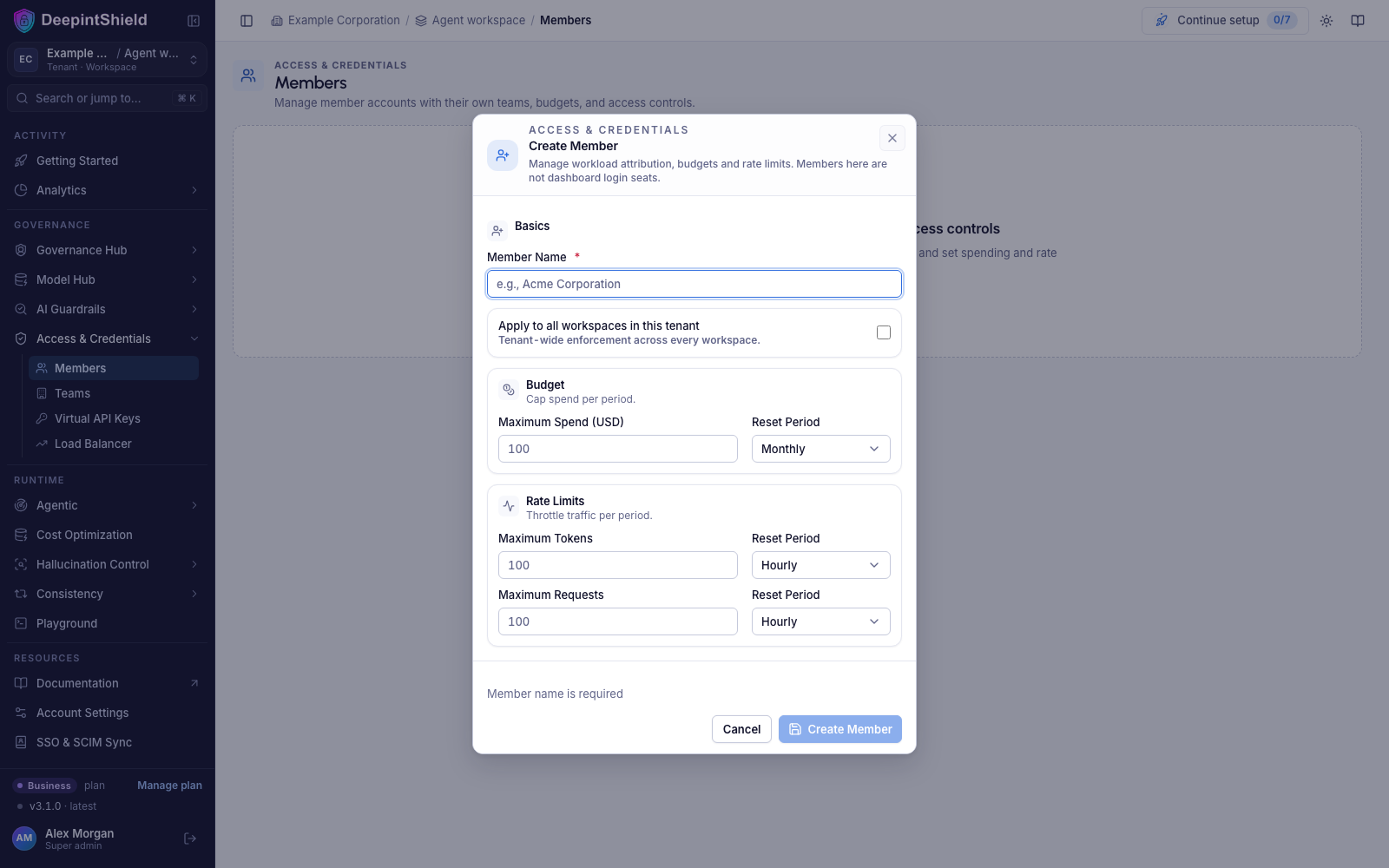Open the Members page in sidebar

tap(114, 368)
